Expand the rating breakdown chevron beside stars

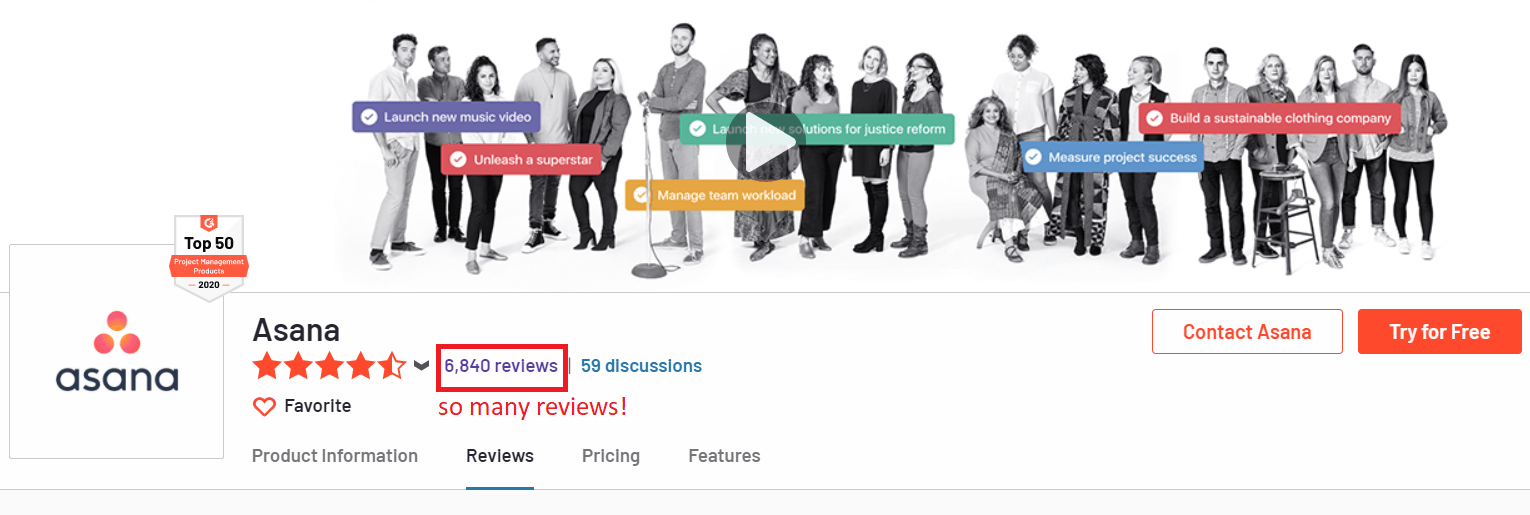421,366
